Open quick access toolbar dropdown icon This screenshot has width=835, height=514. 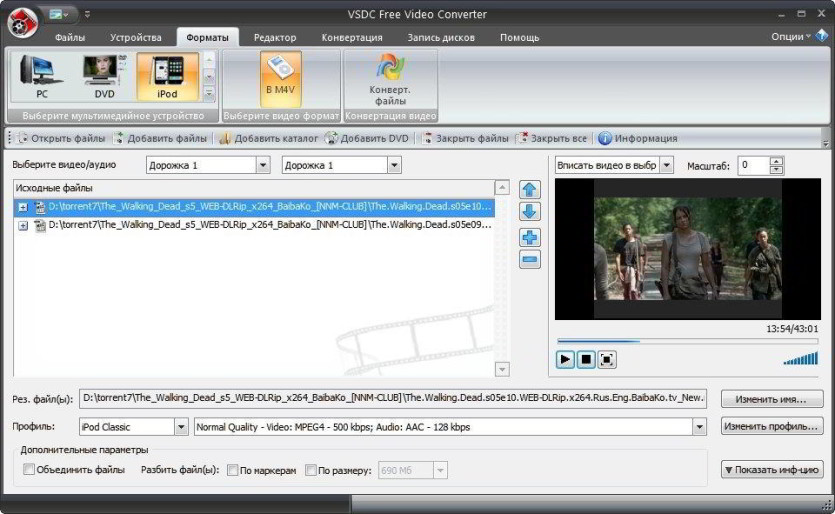point(59,14)
